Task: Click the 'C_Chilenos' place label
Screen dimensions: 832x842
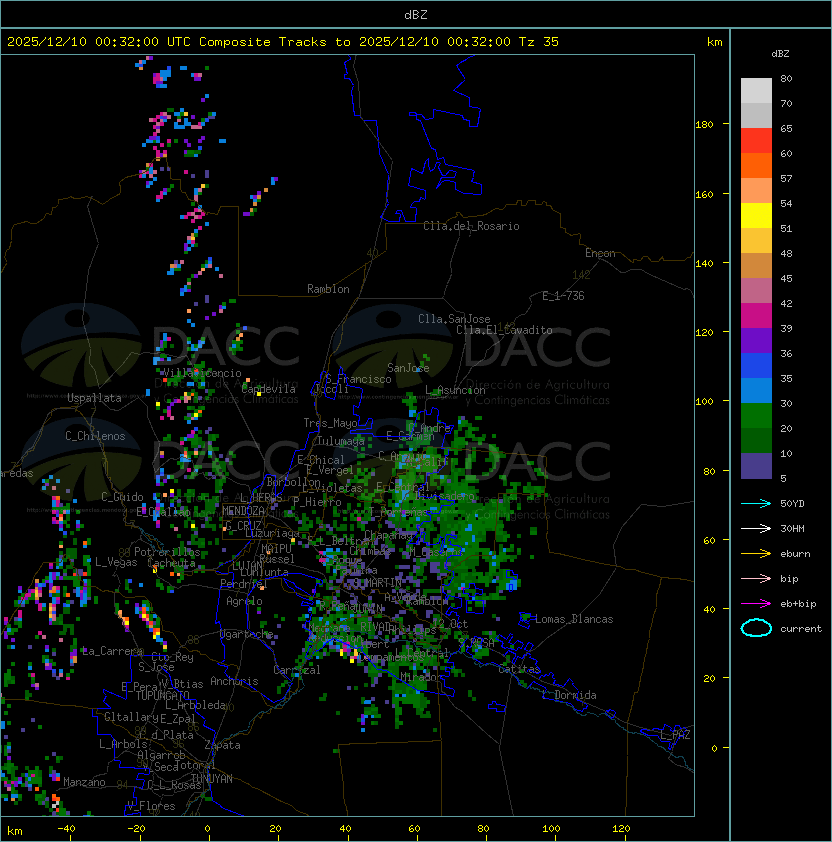Action: point(95,436)
